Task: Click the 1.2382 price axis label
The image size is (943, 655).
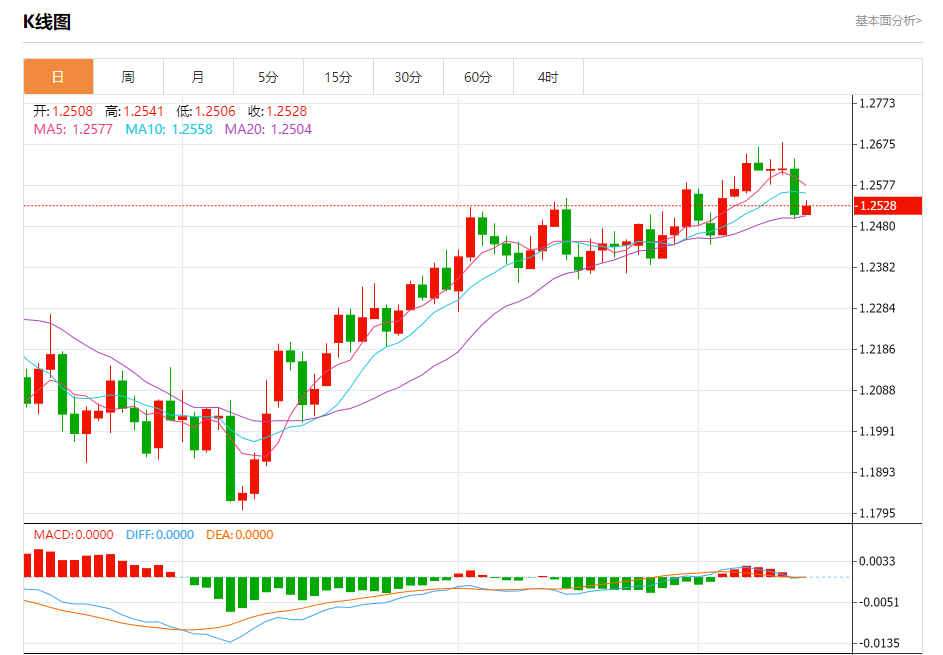Action: [877, 267]
